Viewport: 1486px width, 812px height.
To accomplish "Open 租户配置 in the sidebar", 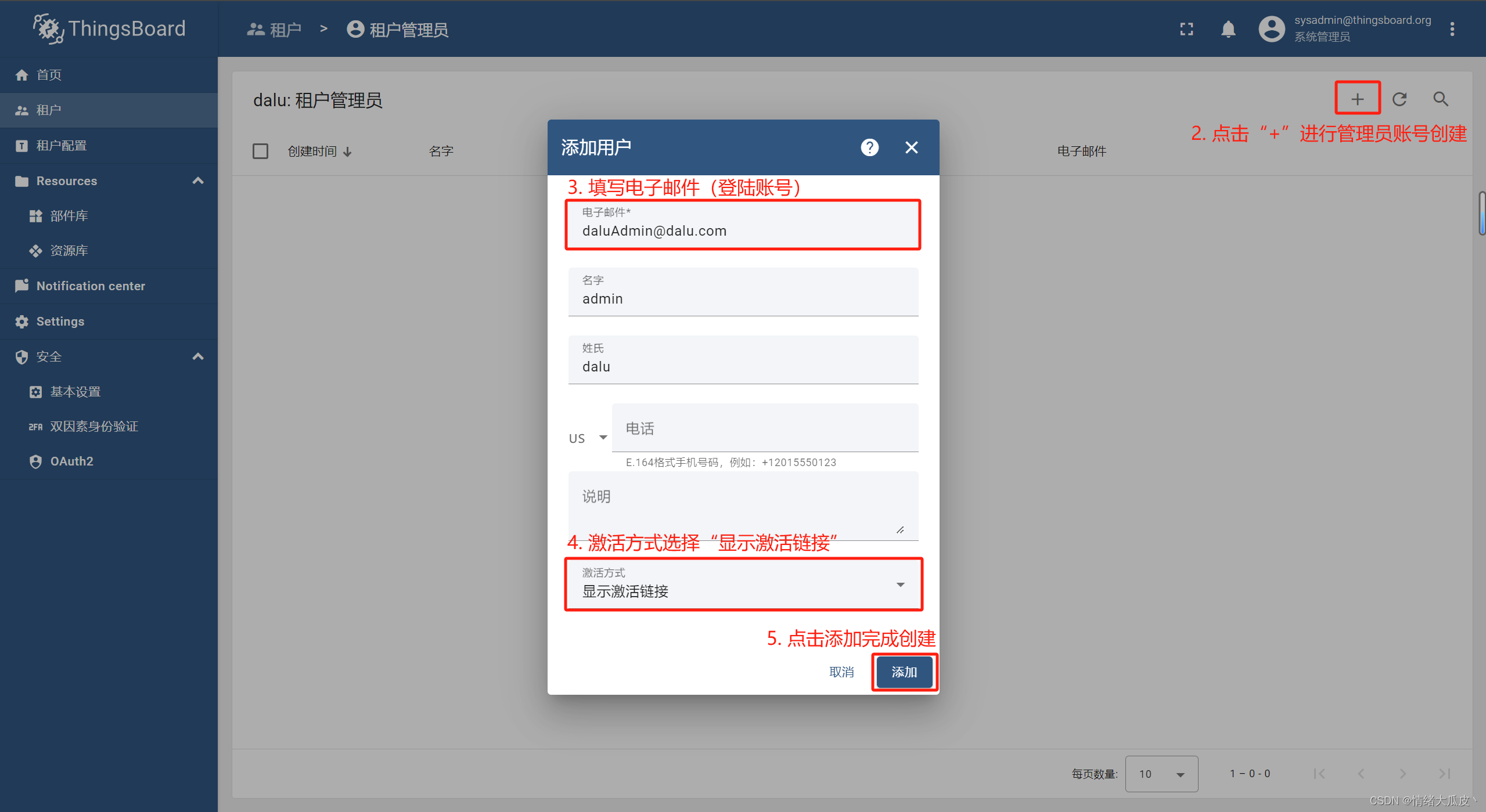I will [109, 146].
